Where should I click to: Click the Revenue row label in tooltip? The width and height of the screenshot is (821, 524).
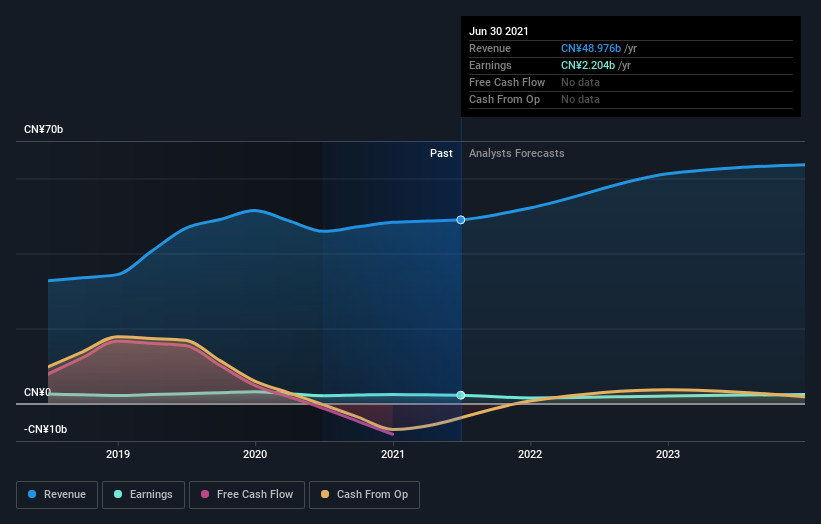click(x=490, y=48)
